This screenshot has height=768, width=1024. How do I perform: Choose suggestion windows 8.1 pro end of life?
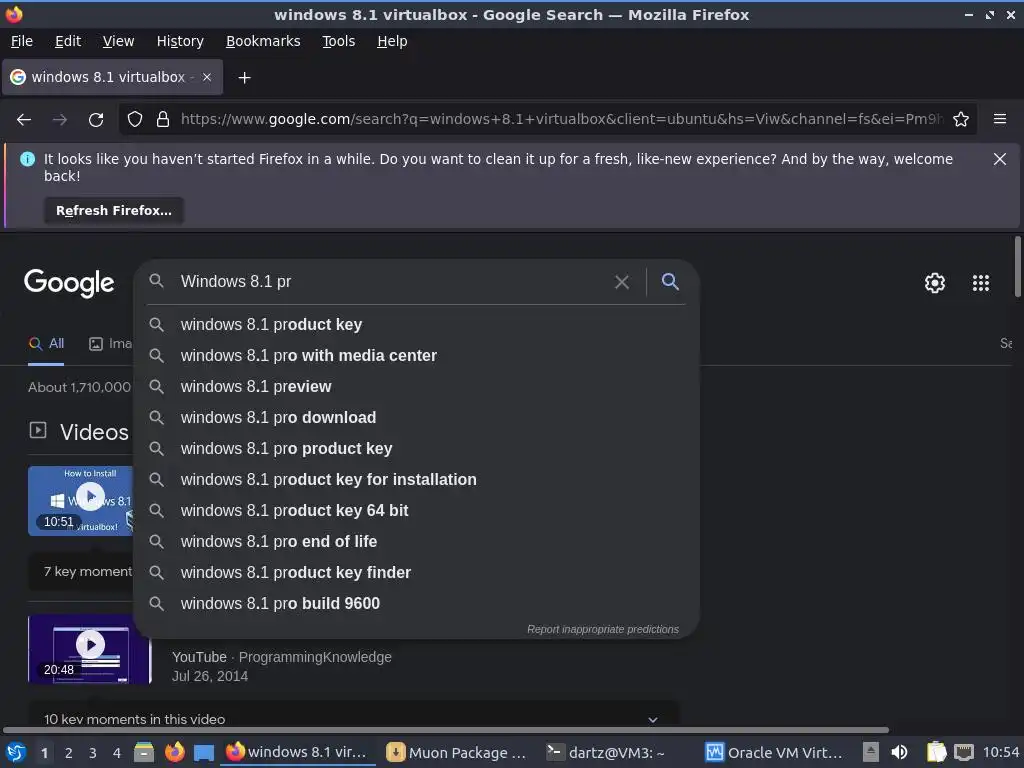pyautogui.click(x=416, y=541)
